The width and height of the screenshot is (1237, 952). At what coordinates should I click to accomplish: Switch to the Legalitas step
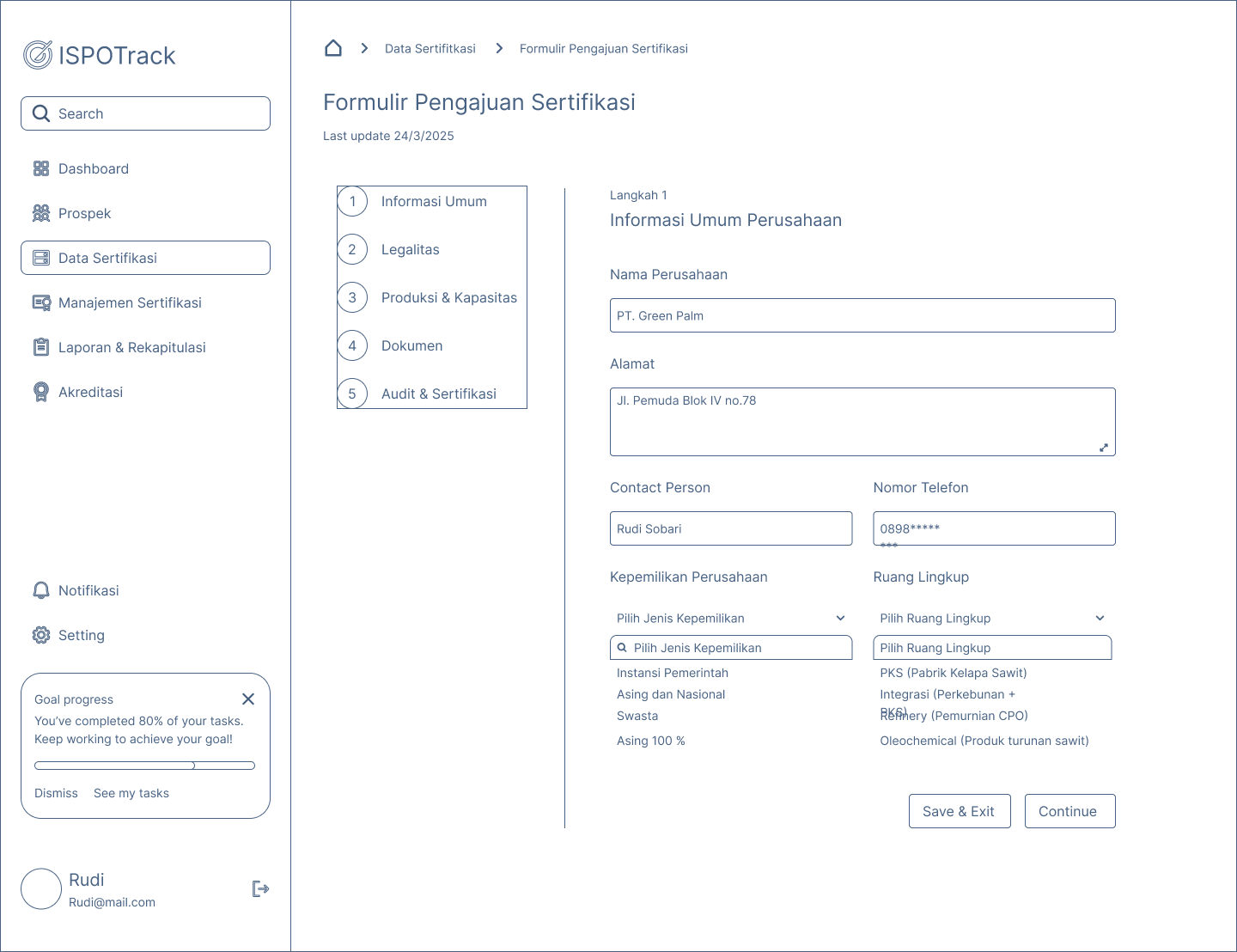[x=411, y=249]
